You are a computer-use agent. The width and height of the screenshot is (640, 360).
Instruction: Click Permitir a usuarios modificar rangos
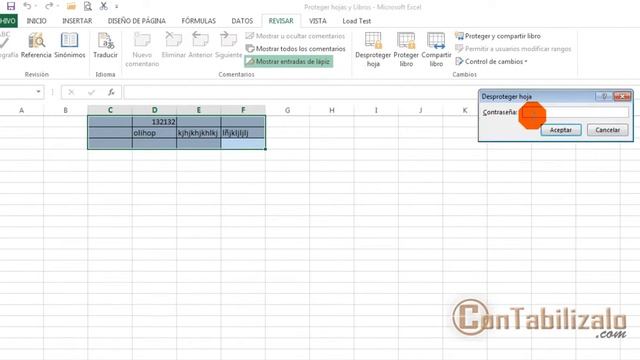click(513, 49)
